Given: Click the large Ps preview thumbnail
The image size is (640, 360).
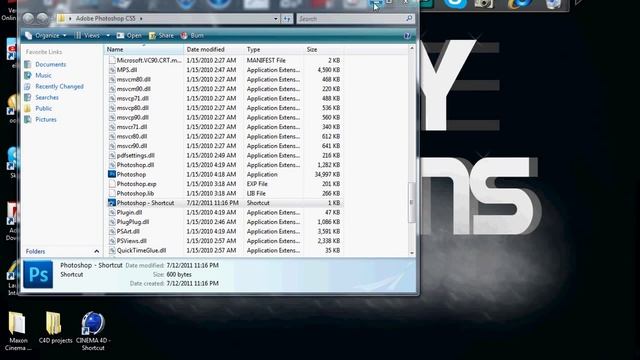Looking at the screenshot, I should [x=38, y=274].
